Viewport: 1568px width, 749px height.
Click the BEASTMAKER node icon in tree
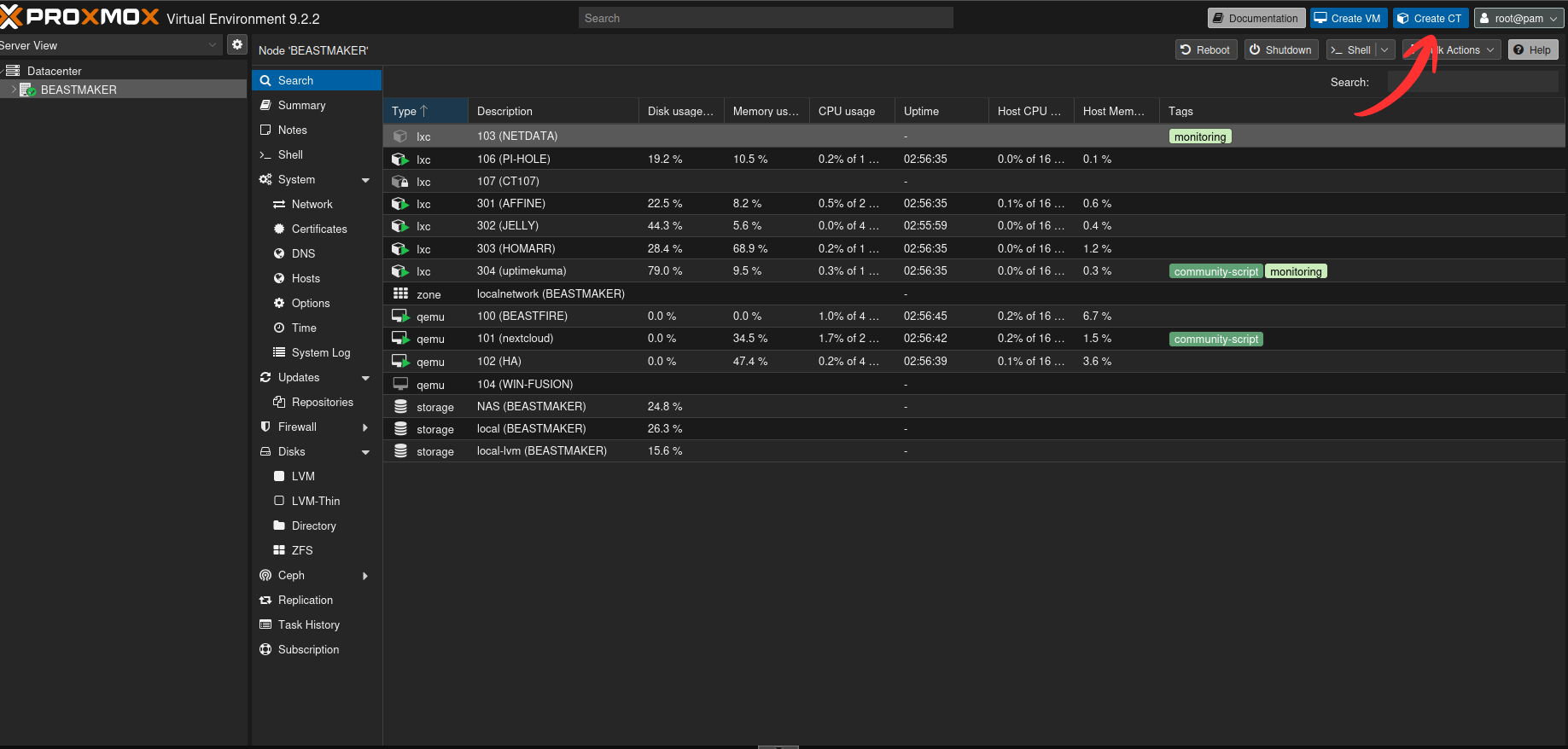coord(27,90)
